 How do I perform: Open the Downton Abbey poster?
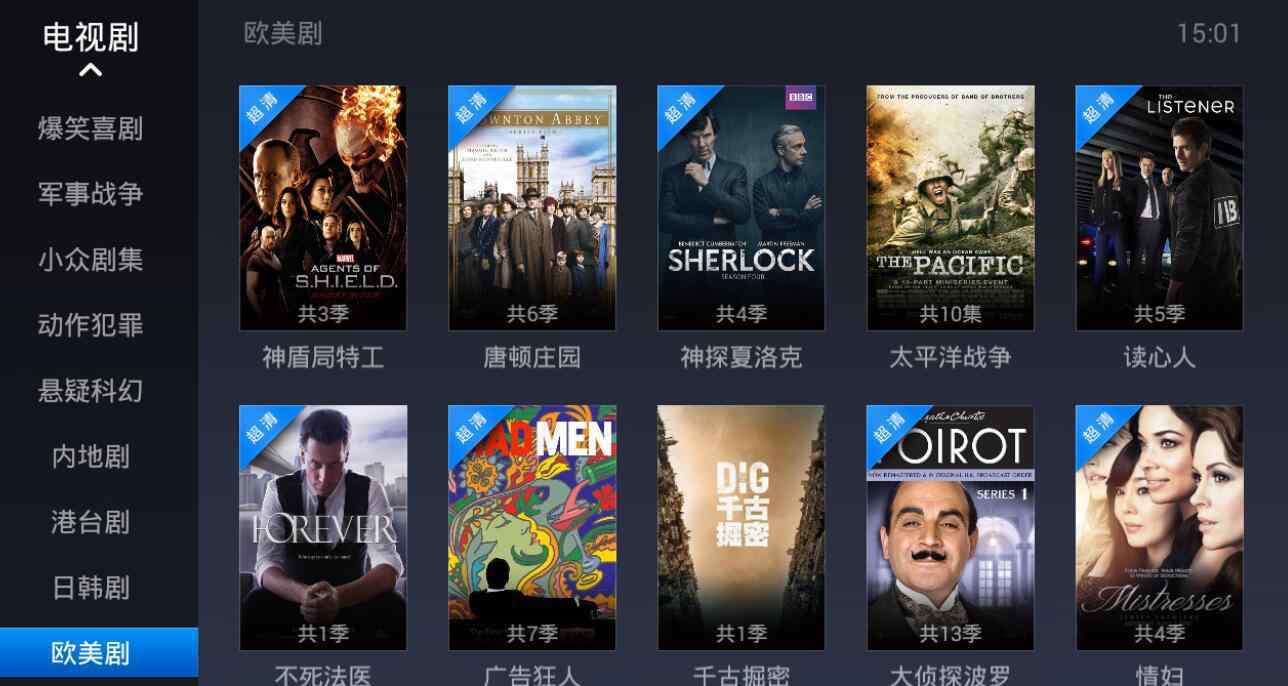coord(532,208)
